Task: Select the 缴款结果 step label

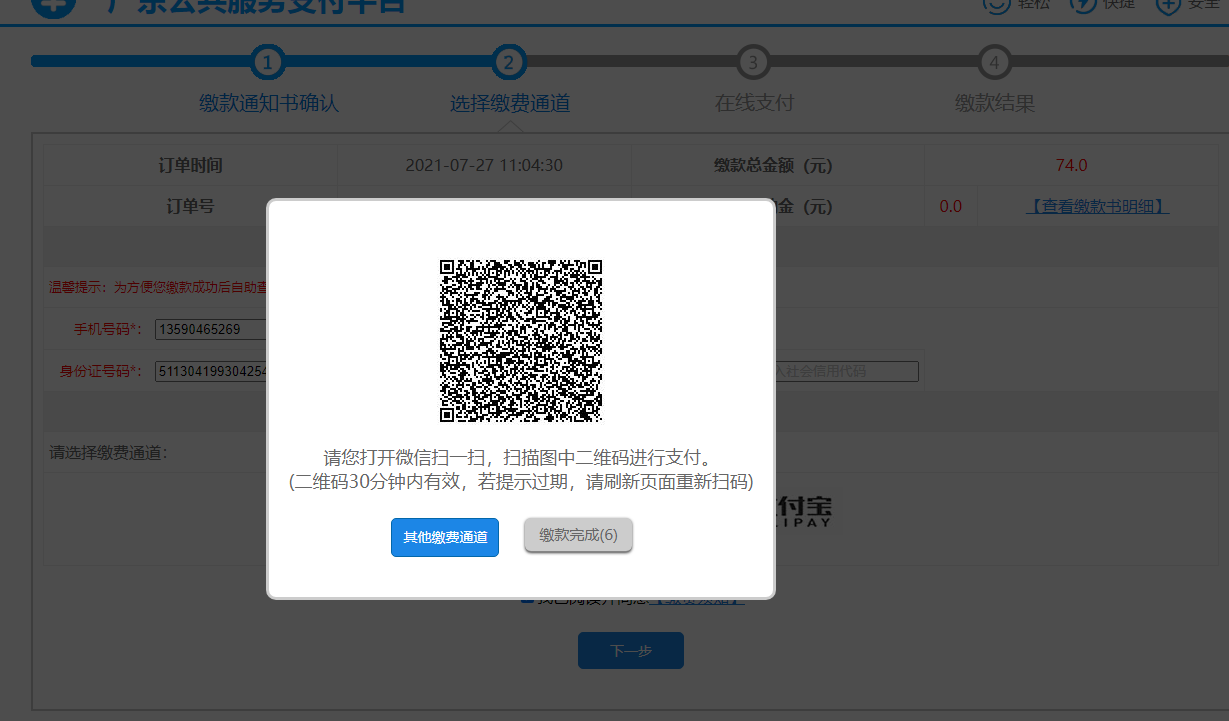Action: [994, 103]
